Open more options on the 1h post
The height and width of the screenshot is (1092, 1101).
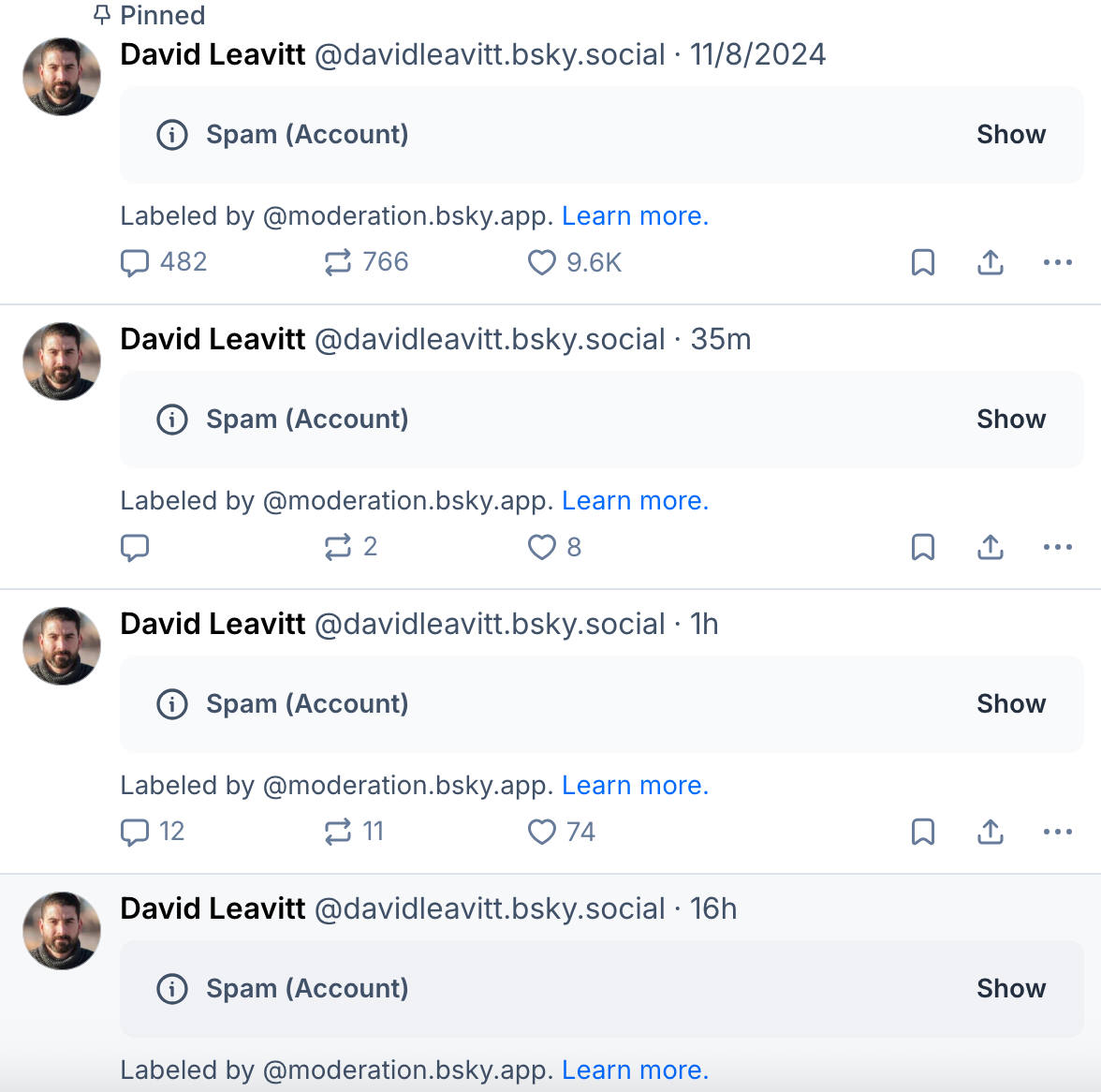pyautogui.click(x=1058, y=833)
